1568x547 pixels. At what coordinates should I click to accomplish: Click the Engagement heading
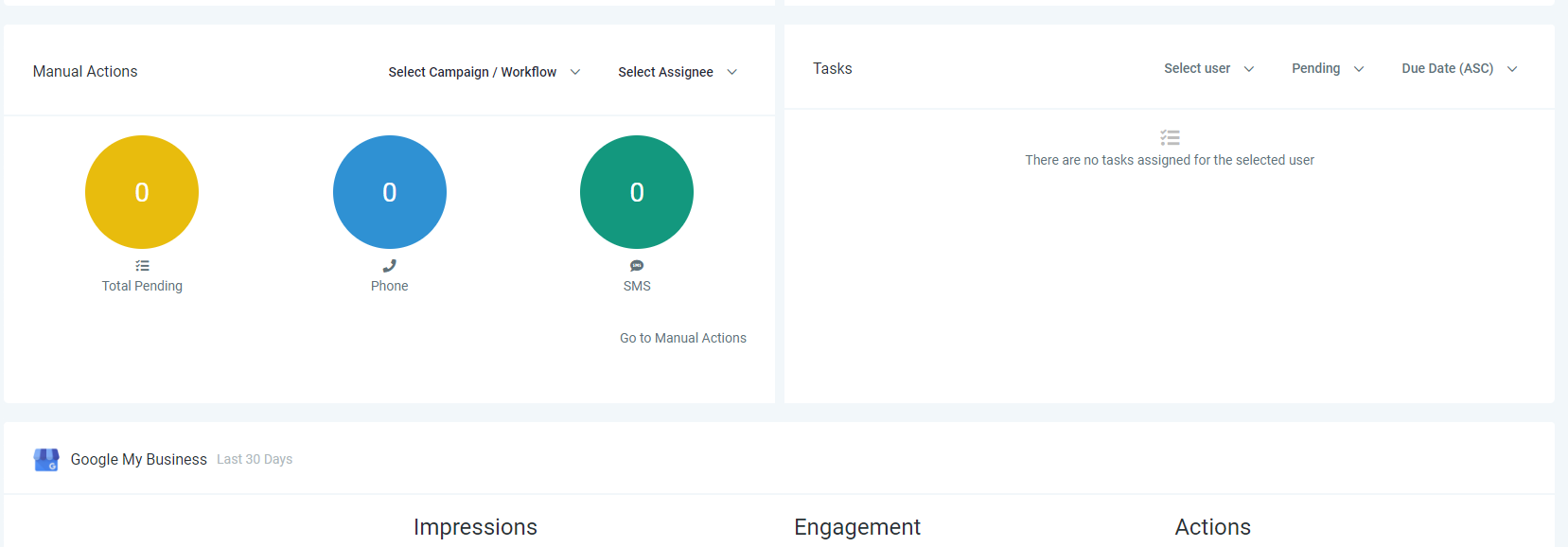[x=857, y=527]
